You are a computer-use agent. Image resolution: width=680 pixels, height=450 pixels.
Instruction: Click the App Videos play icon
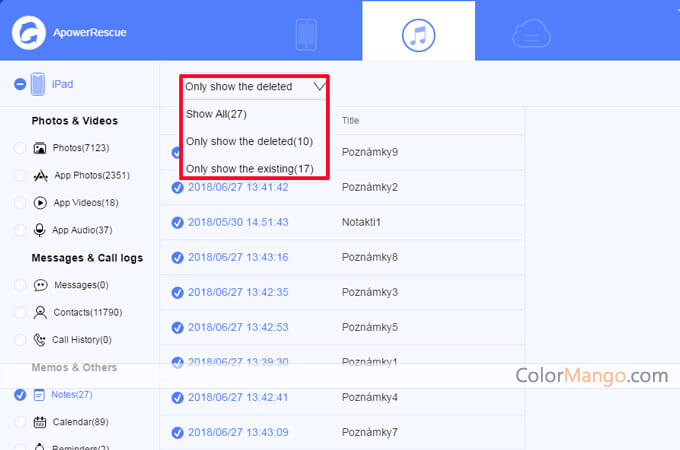(41, 202)
